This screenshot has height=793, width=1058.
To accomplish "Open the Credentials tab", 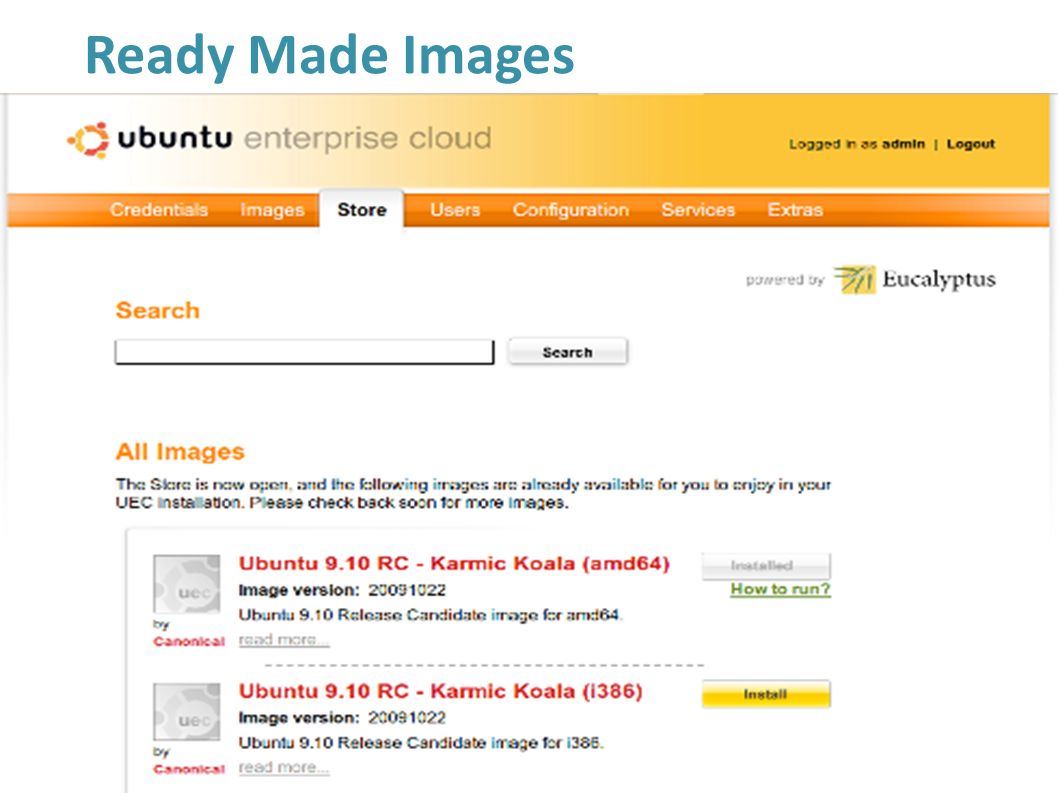I will pos(159,210).
